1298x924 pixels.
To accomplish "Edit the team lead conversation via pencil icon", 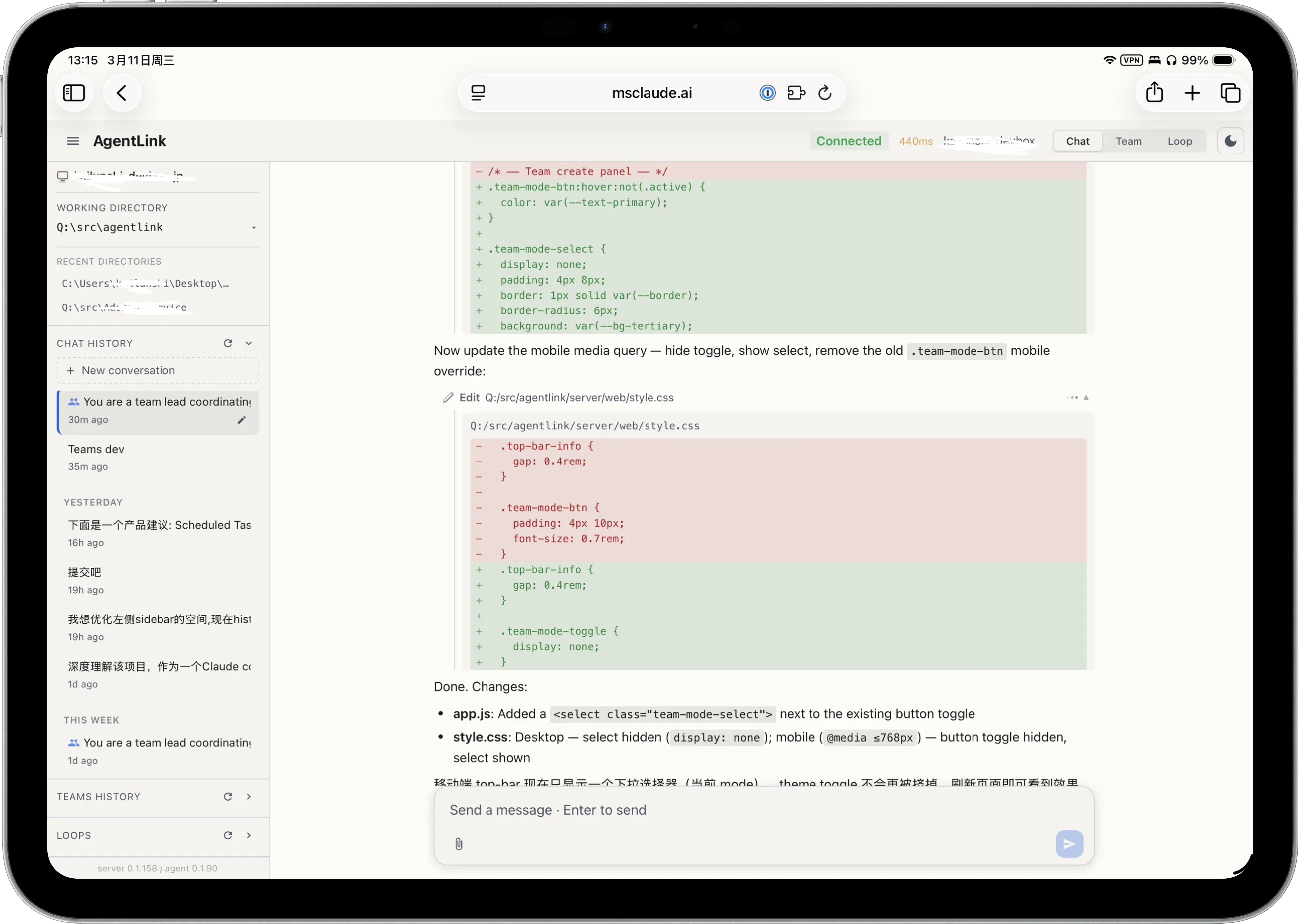I will tap(242, 419).
